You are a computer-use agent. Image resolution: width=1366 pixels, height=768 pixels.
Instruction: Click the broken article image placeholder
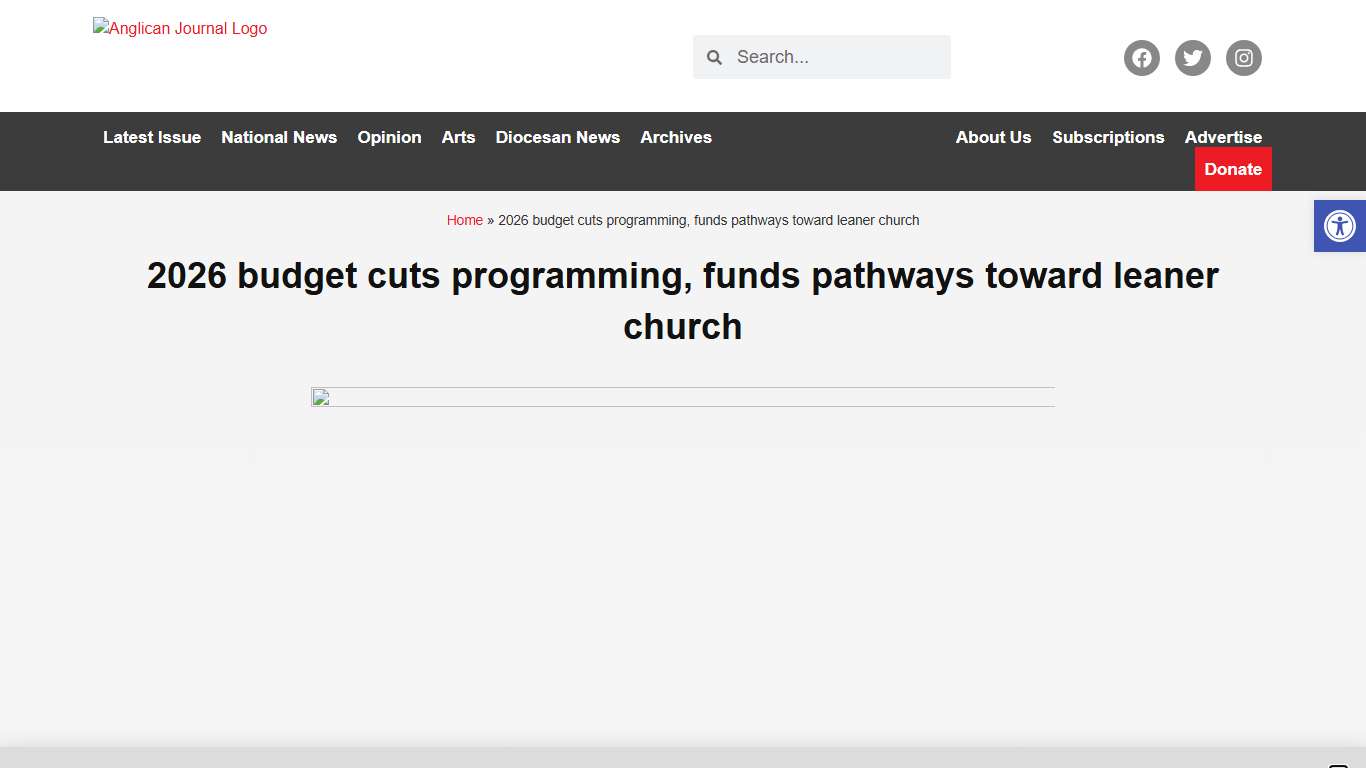pyautogui.click(x=320, y=397)
